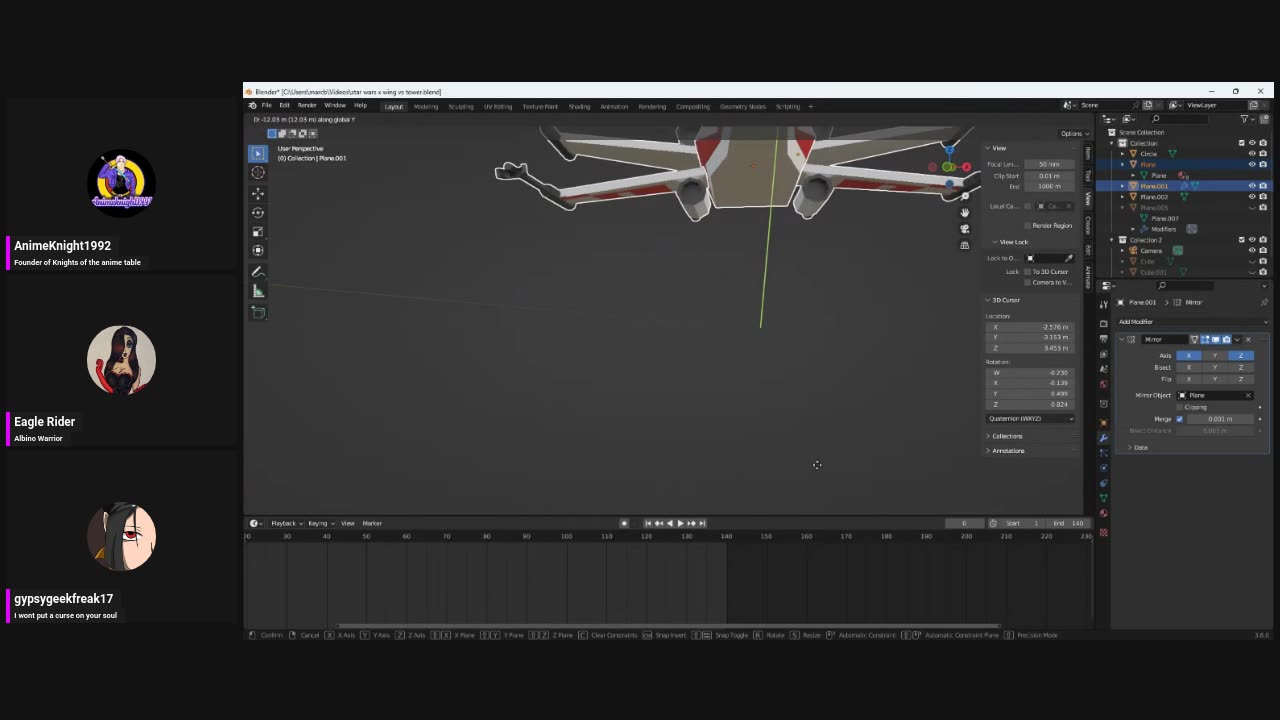Select the Move tool
The width and height of the screenshot is (1280, 720).
[258, 193]
